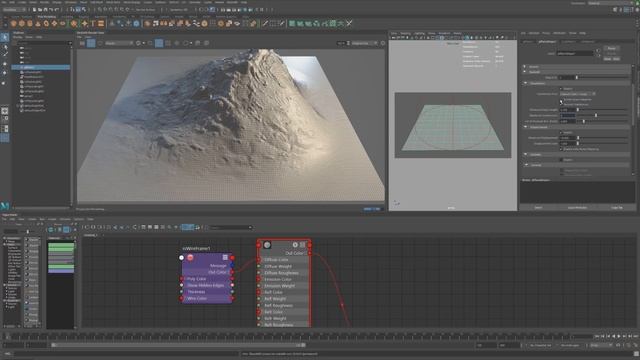Change view mode icon on Wireframe1 node
Viewport: 640px width, 360px height.
(x=225, y=258)
